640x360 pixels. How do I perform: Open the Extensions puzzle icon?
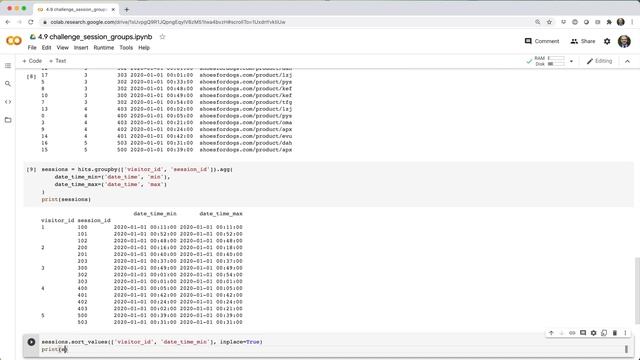click(x=609, y=22)
